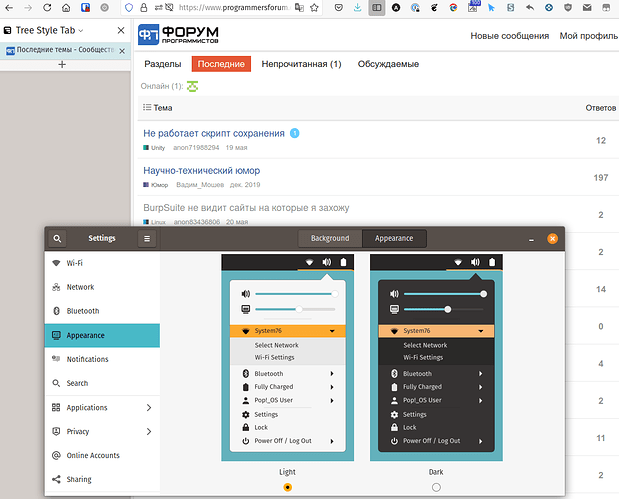This screenshot has width=619, height=499.
Task: Click forum logo ФОРУМ ПРОГРАММИСТОВ
Action: [178, 35]
